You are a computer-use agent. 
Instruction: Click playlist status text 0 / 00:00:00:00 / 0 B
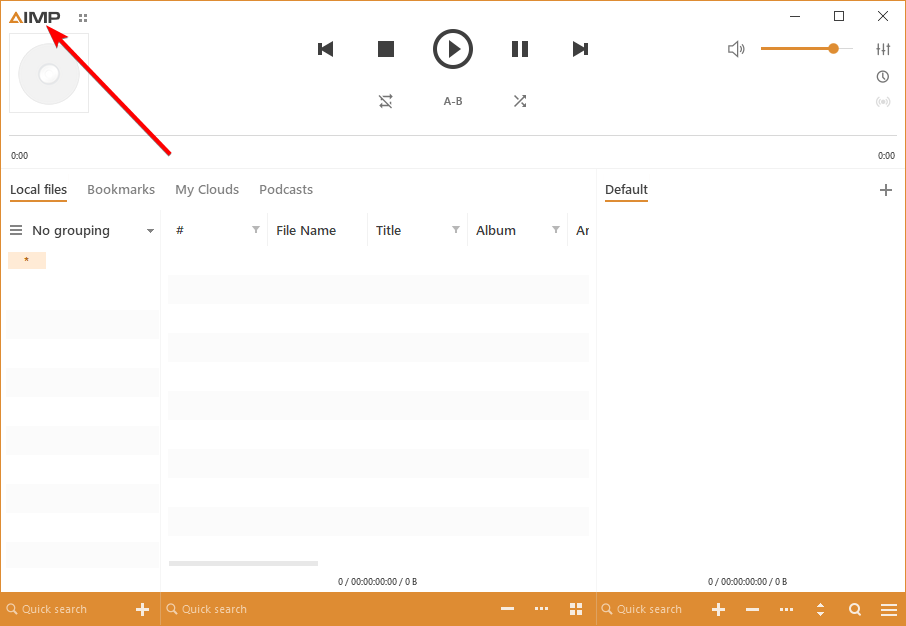pyautogui.click(x=748, y=581)
